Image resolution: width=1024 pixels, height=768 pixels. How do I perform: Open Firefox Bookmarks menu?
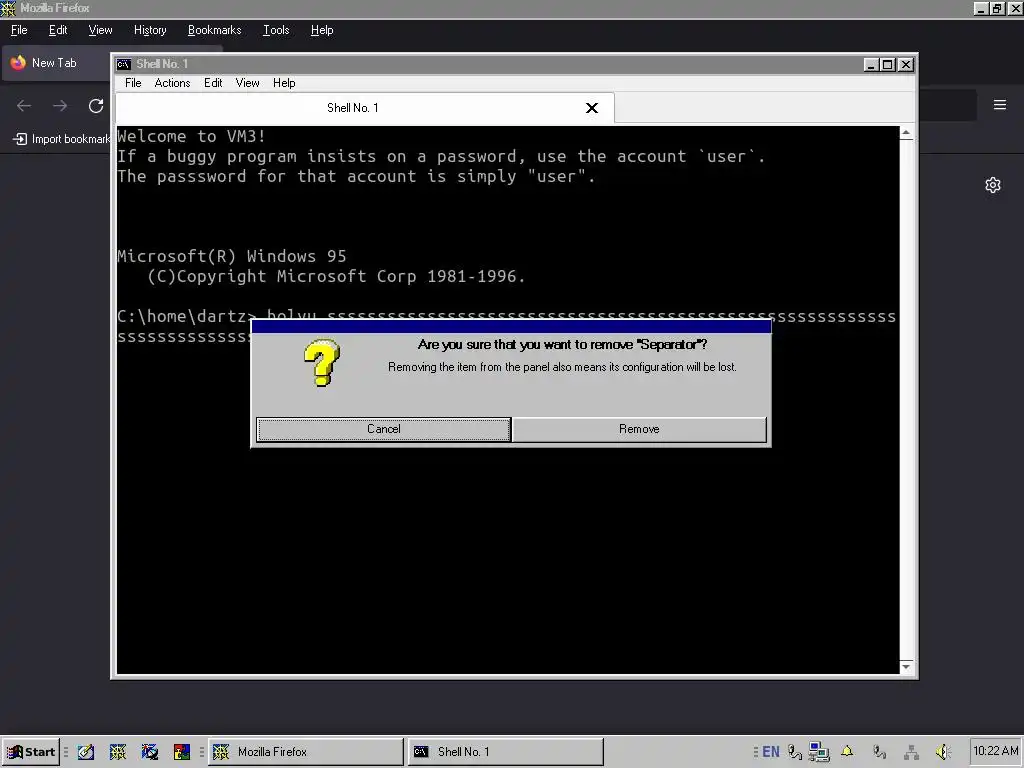click(214, 30)
